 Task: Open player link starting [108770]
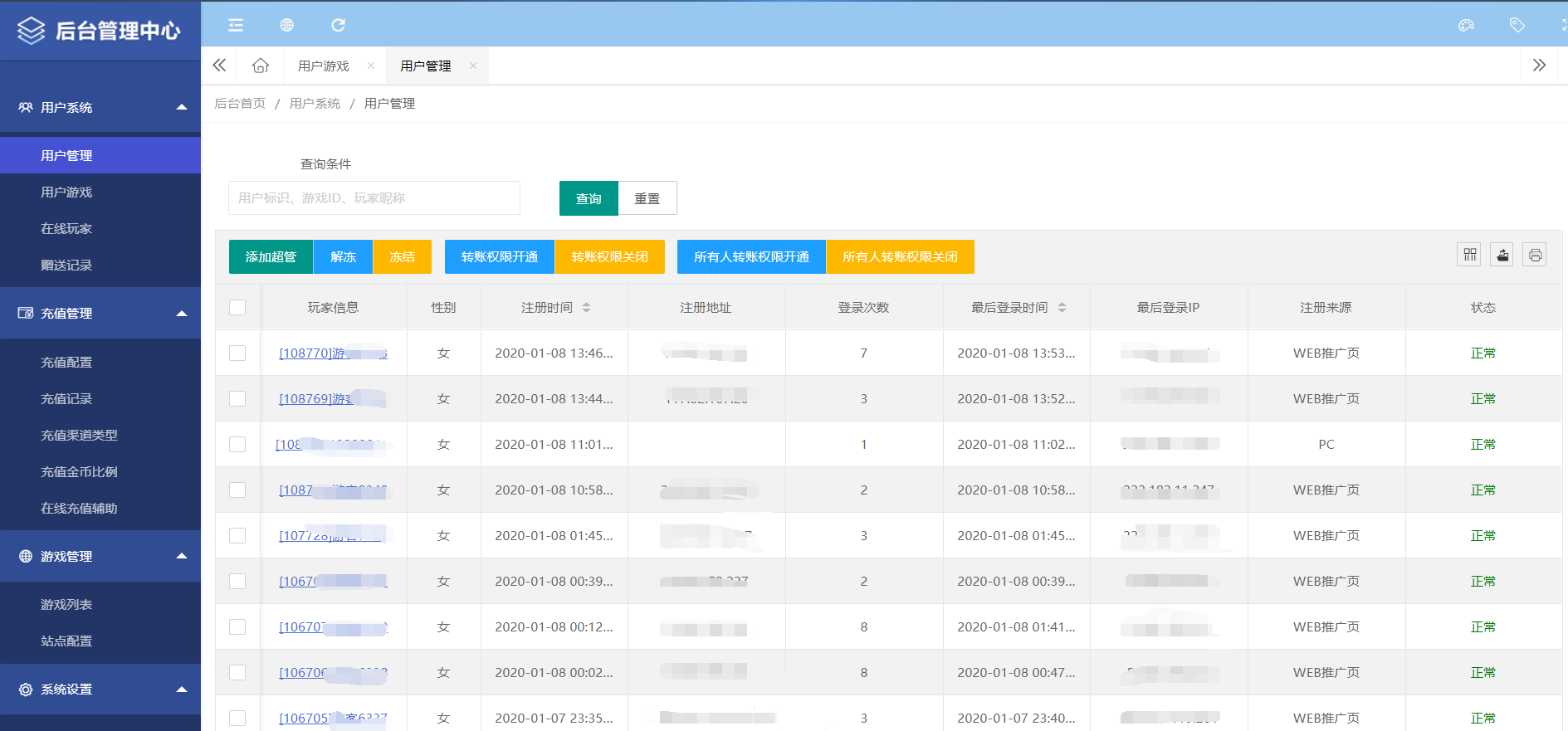click(x=333, y=353)
